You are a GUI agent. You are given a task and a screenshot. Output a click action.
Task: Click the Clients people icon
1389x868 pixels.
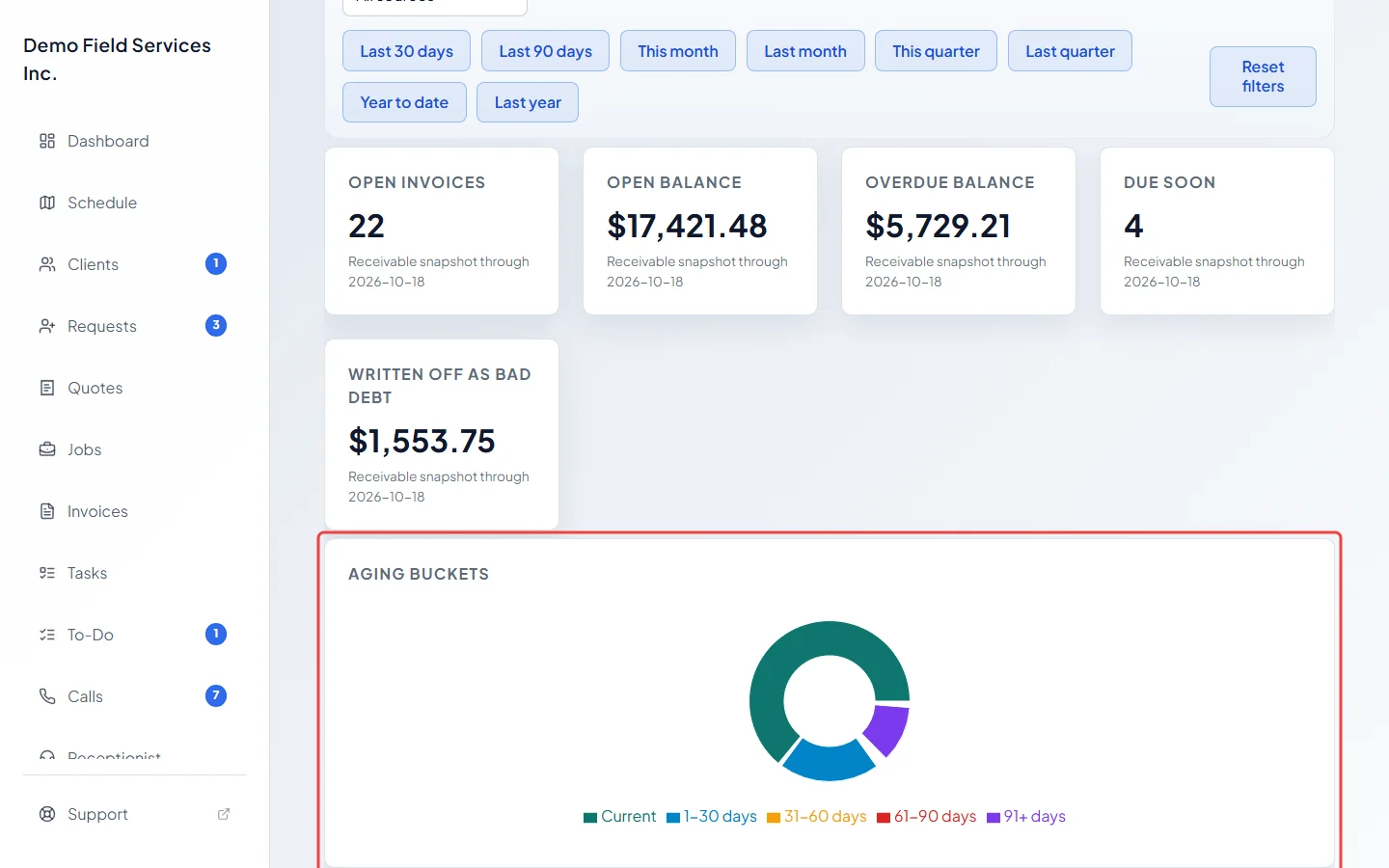[x=47, y=264]
